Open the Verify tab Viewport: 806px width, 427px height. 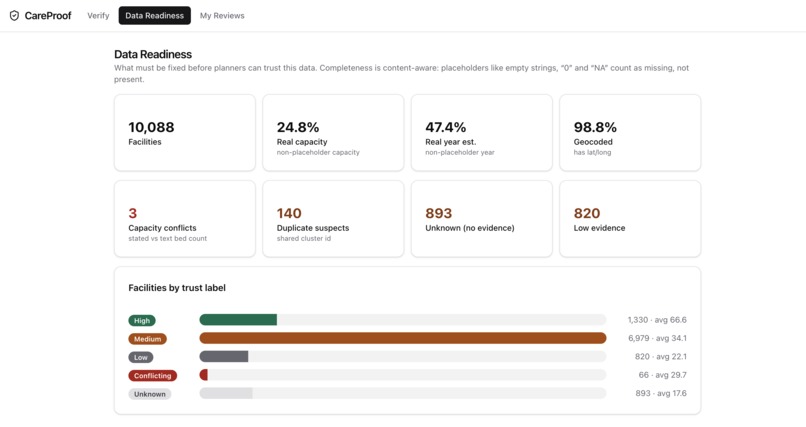point(98,15)
